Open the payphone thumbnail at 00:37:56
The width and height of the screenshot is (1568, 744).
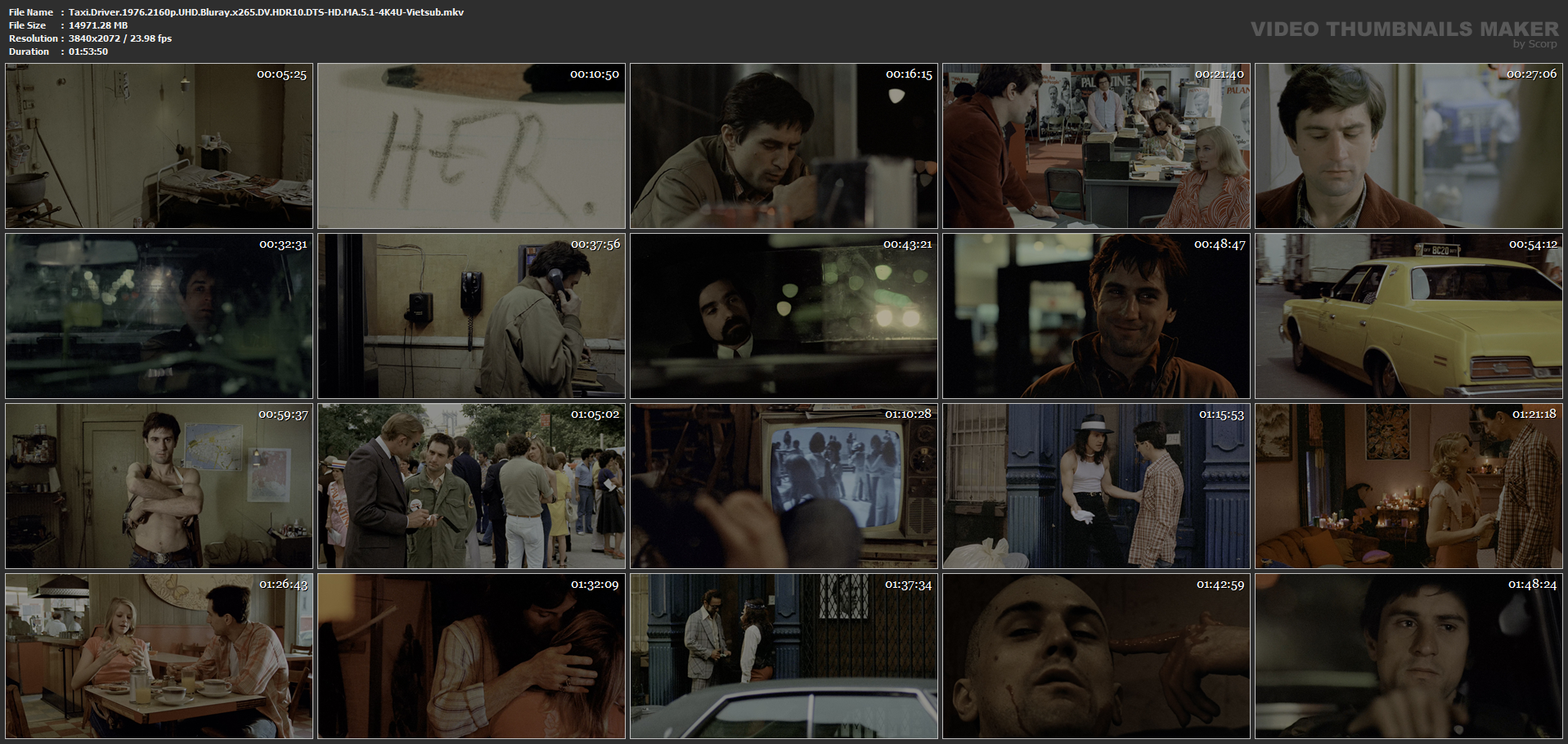coord(472,316)
